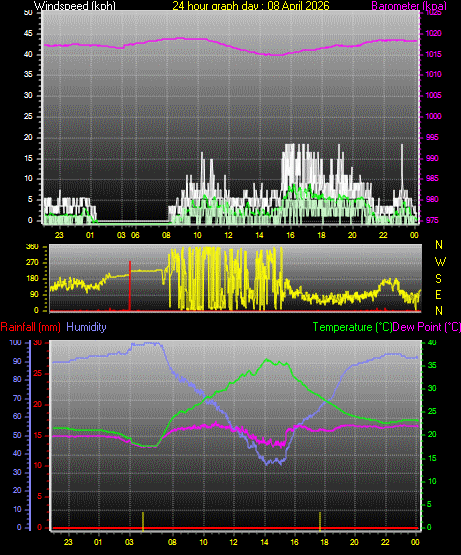
Task: Select the 990 value on the barometer axis
Action: [432, 158]
